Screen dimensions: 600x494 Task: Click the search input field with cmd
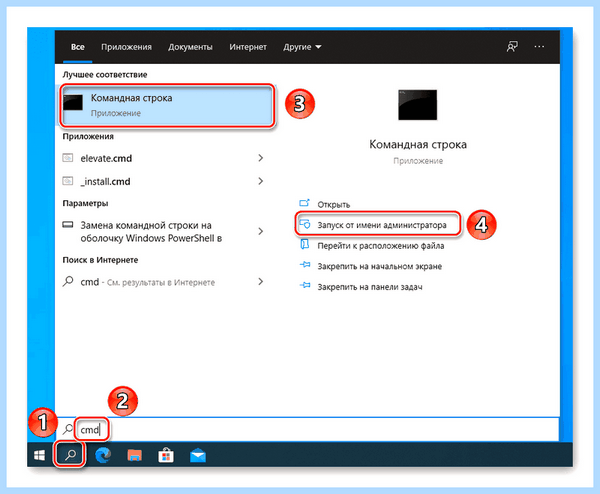coord(307,429)
